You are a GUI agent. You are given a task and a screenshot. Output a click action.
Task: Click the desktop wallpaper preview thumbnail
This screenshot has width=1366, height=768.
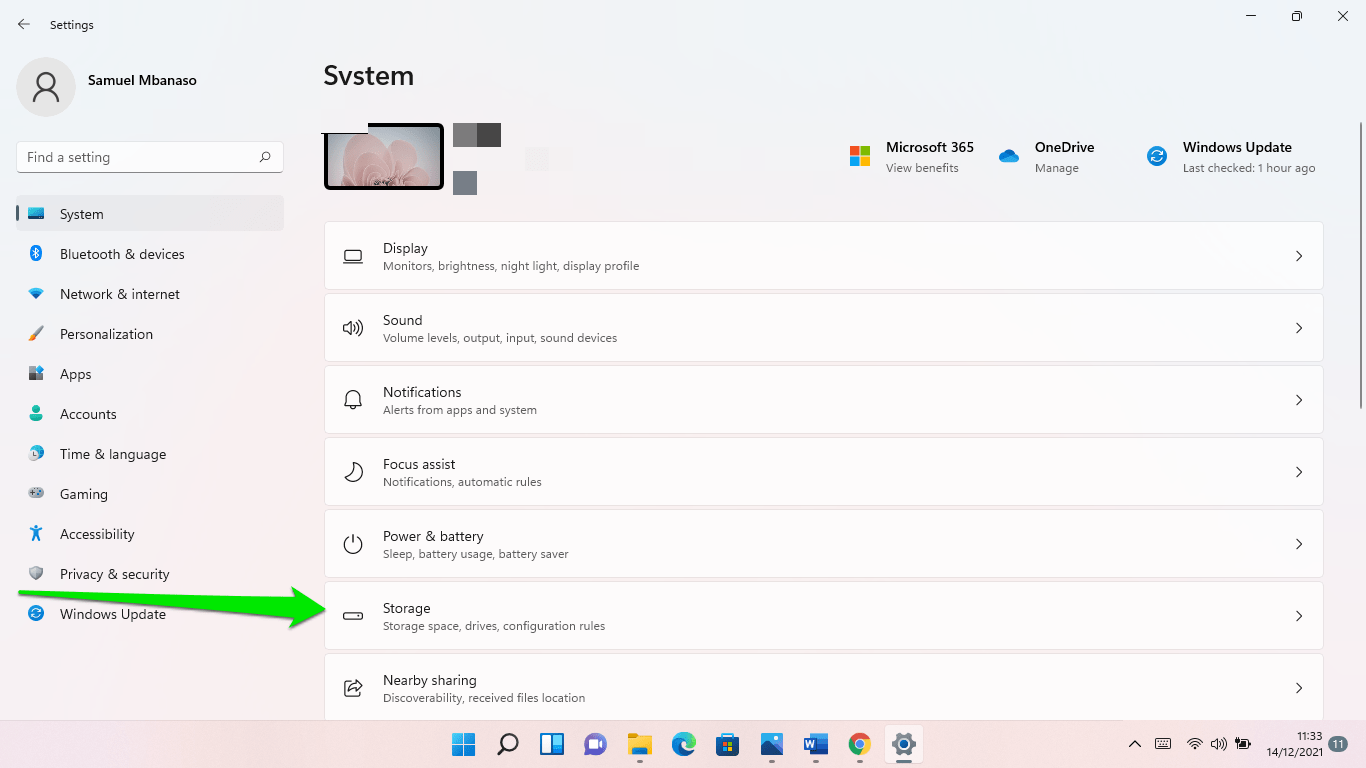pyautogui.click(x=384, y=156)
